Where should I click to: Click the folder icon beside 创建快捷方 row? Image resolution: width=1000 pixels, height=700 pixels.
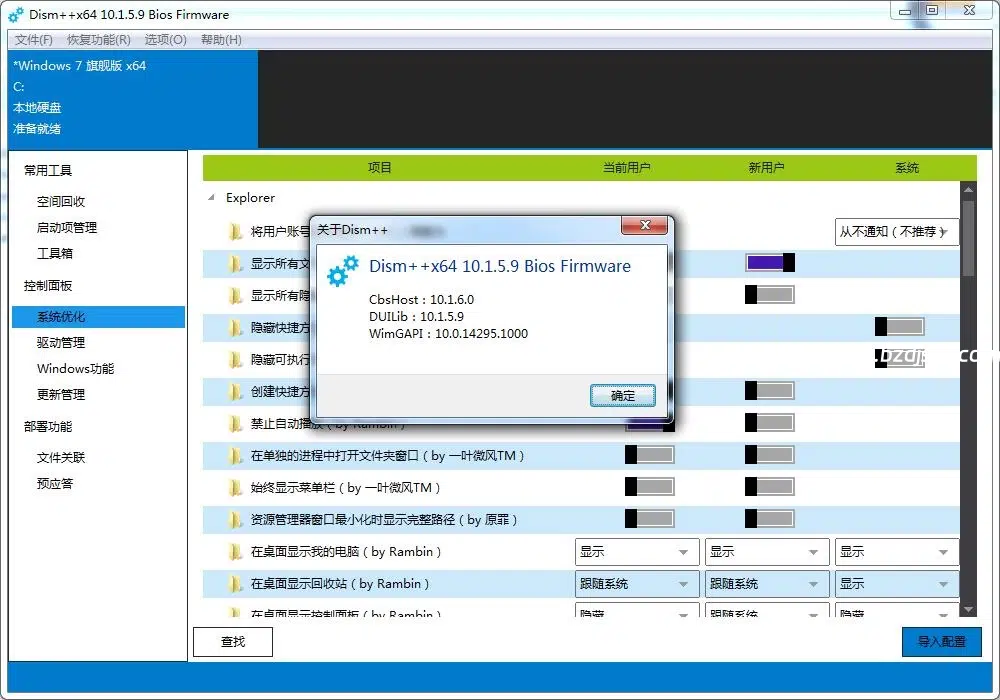pyautogui.click(x=235, y=391)
